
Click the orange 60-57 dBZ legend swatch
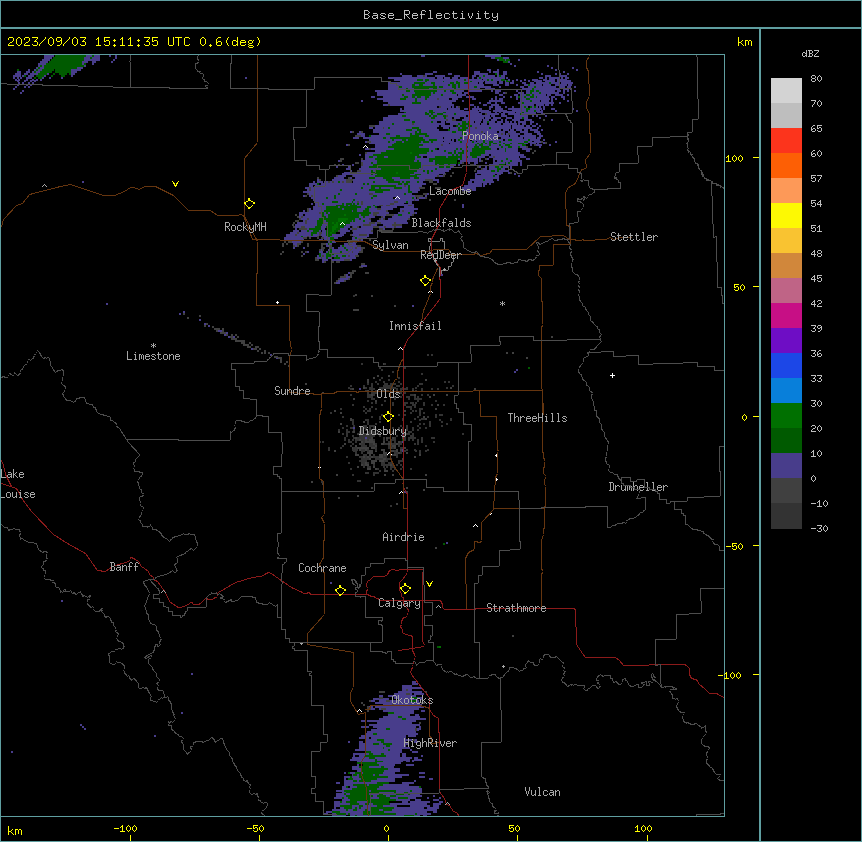pos(786,165)
